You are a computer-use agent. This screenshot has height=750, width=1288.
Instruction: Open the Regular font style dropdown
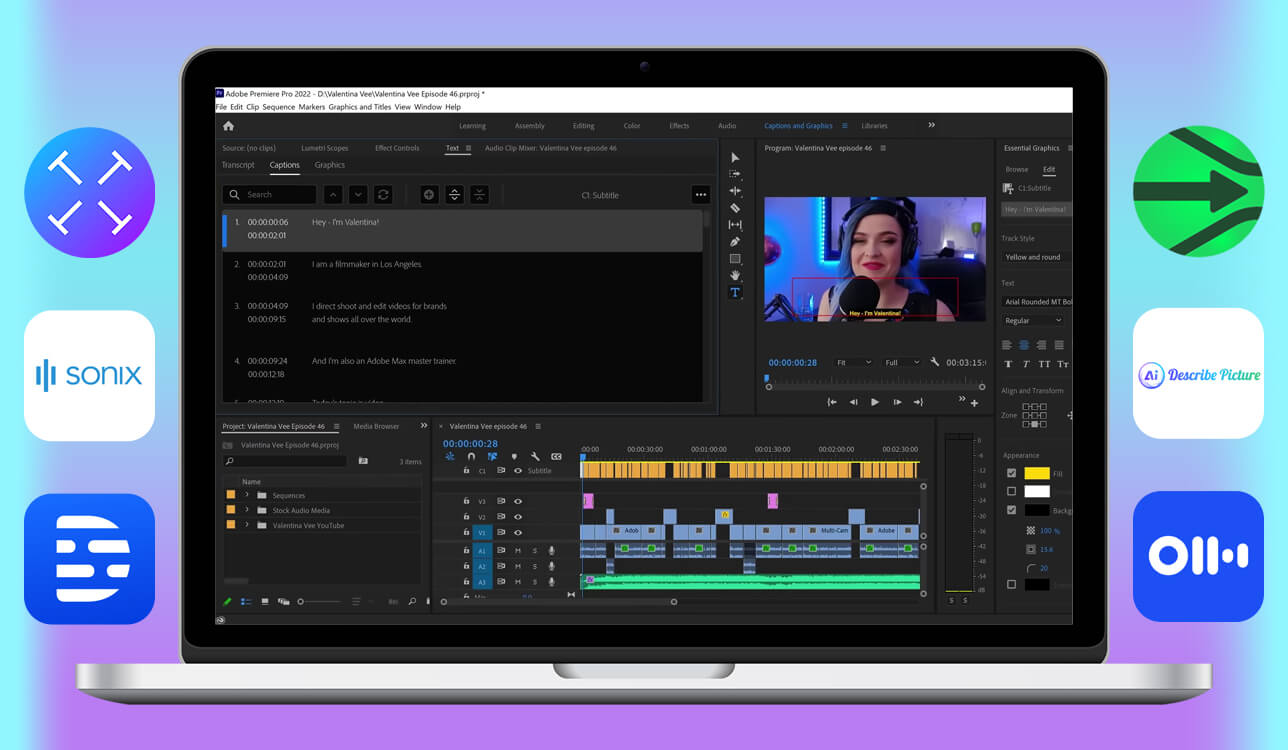[x=1033, y=321]
